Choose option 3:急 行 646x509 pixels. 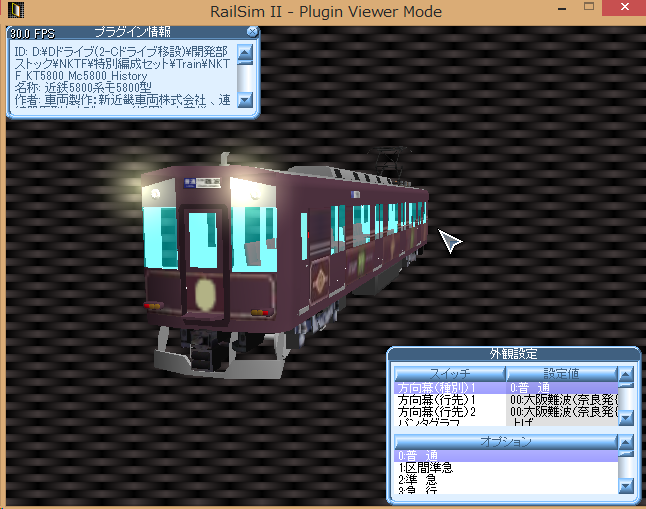click(506, 490)
